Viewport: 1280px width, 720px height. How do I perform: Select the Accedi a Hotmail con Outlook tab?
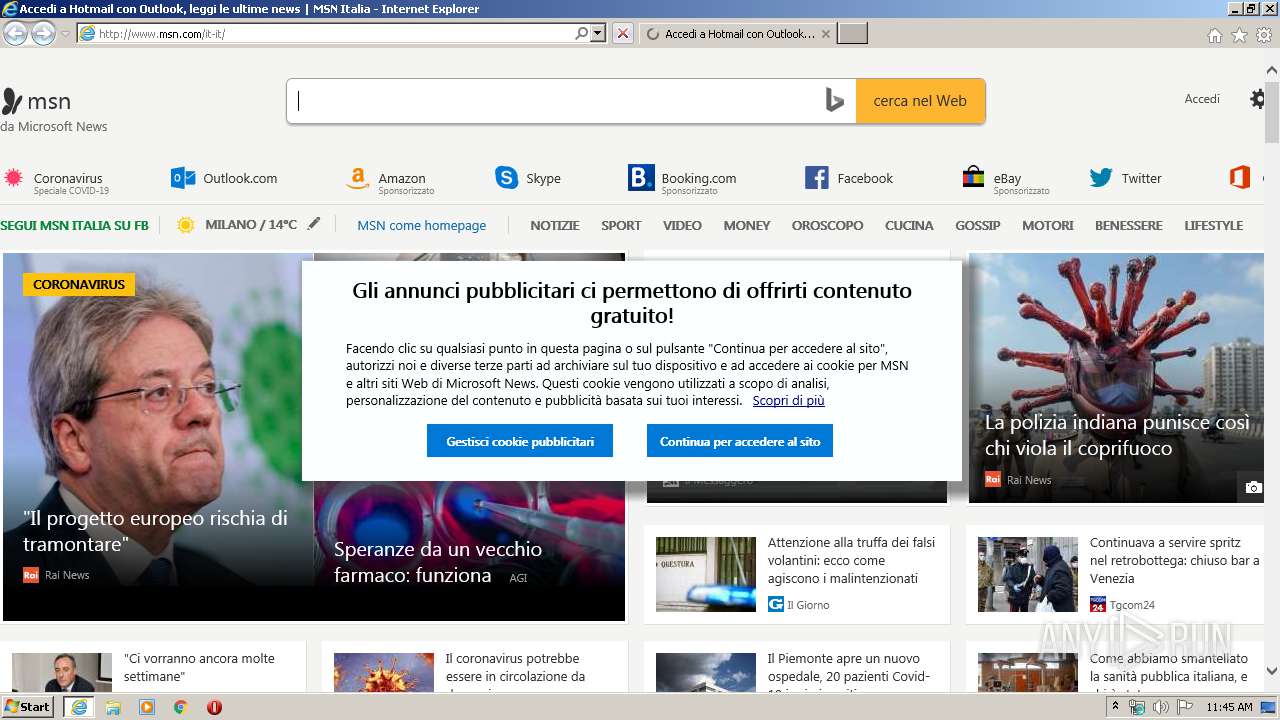click(x=737, y=34)
